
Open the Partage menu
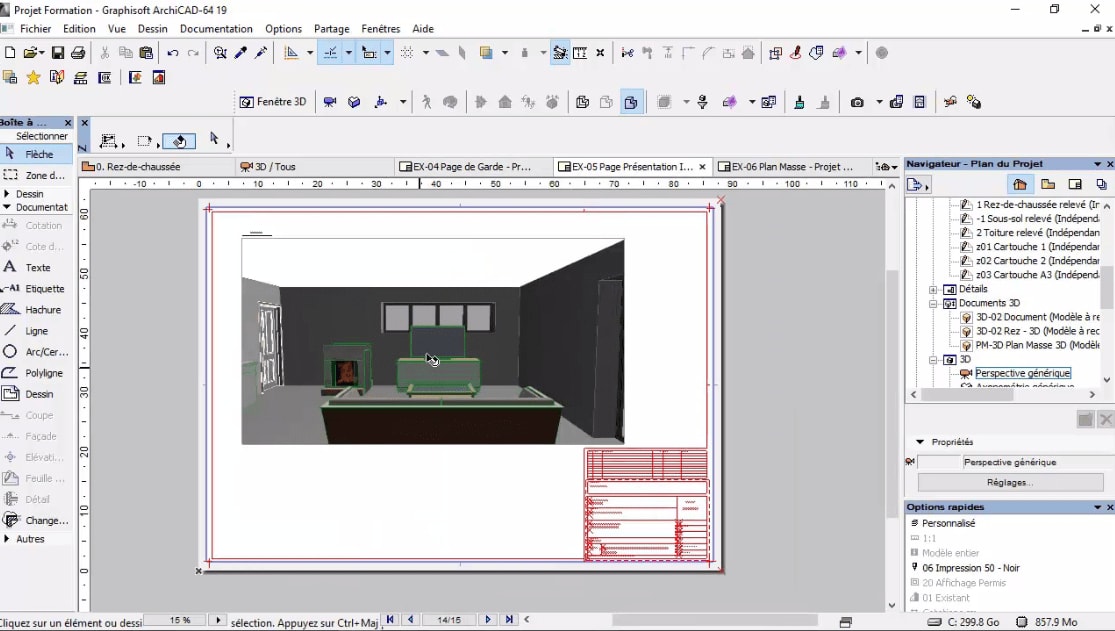(331, 28)
